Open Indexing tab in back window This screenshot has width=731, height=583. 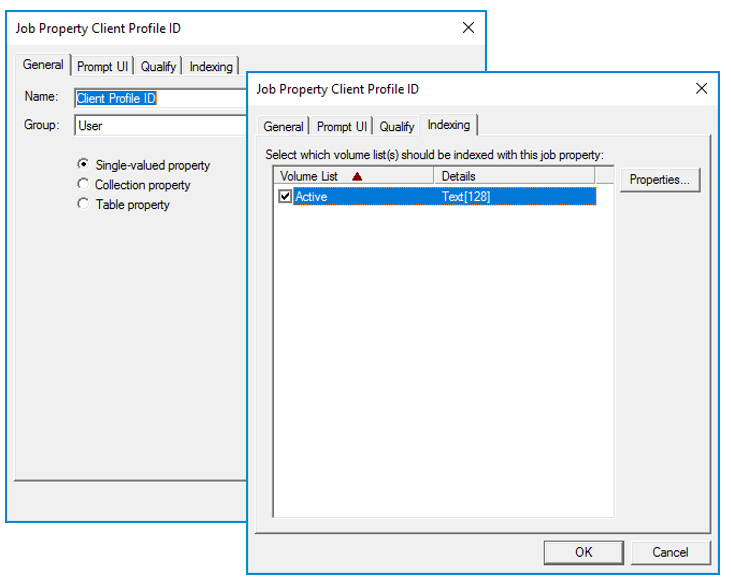pyautogui.click(x=211, y=67)
